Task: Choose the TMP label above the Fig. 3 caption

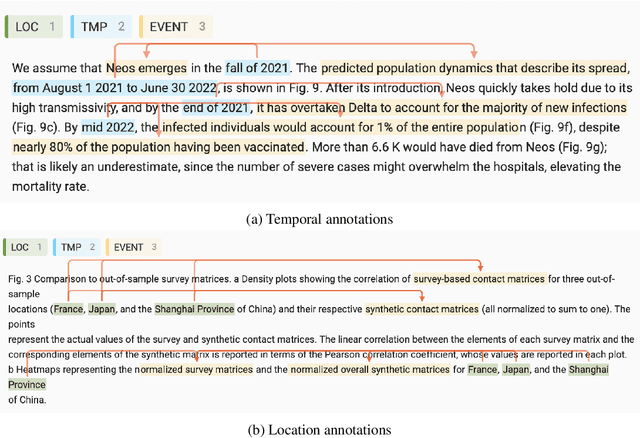Action: tap(76, 246)
